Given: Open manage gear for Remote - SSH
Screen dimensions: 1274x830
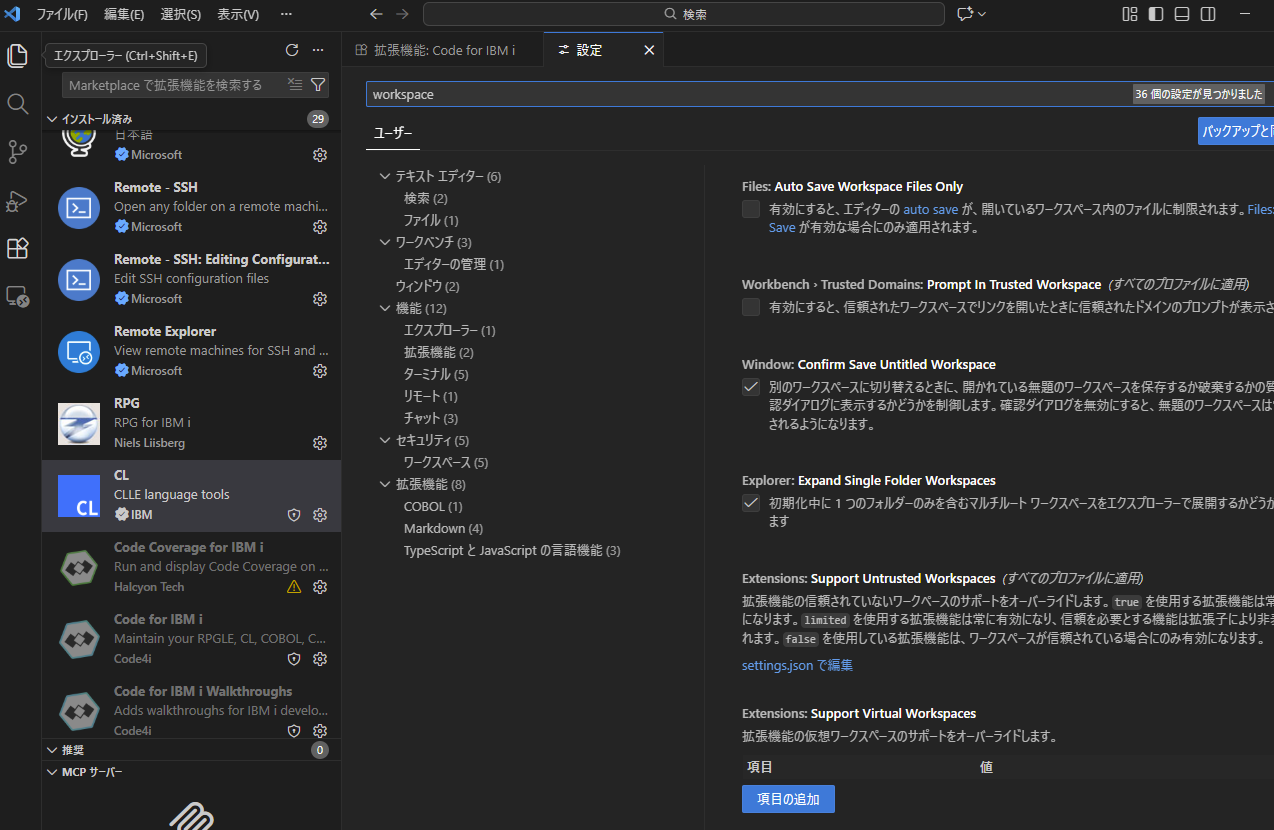Looking at the screenshot, I should pos(320,227).
